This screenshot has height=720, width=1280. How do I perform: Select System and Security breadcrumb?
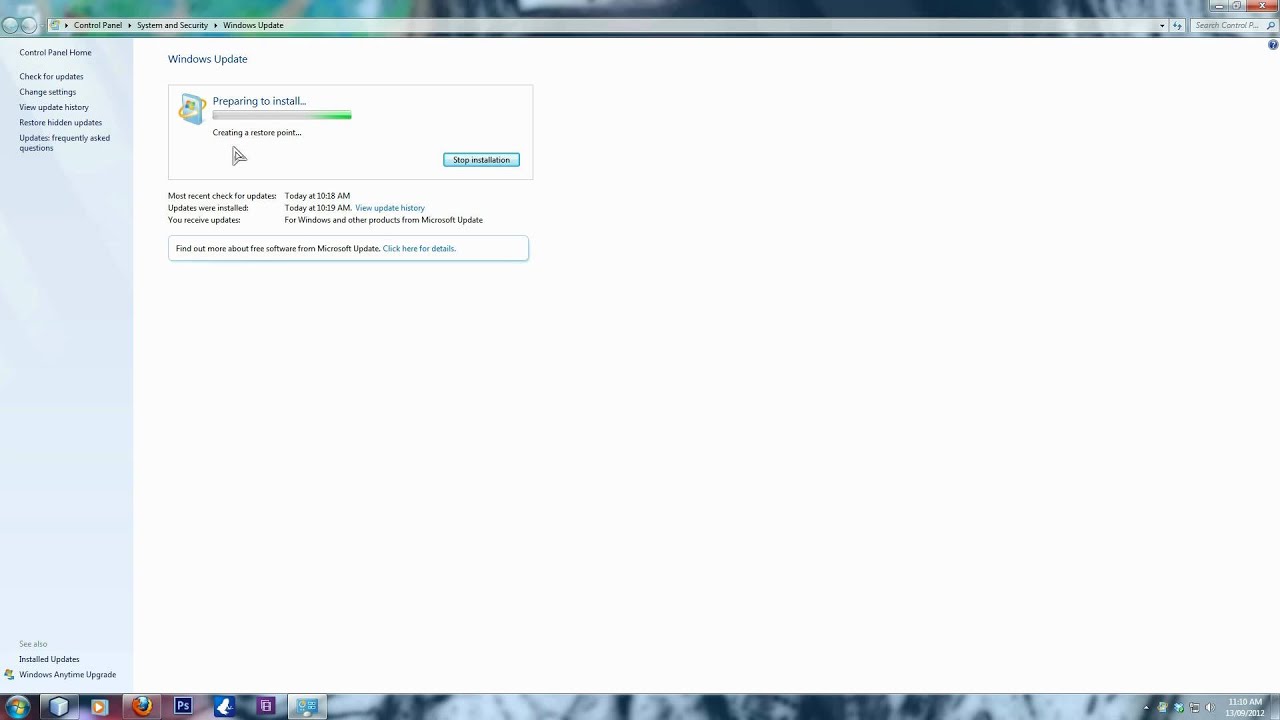[172, 25]
